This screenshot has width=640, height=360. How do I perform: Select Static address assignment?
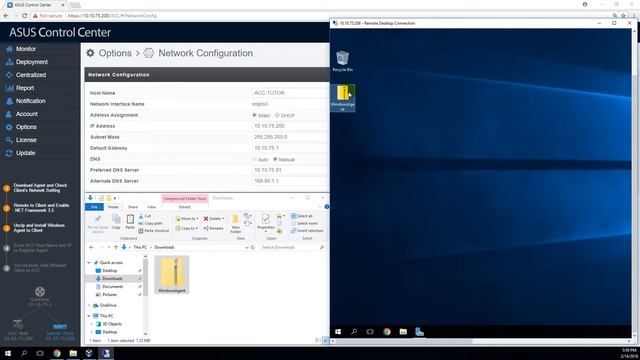255,116
